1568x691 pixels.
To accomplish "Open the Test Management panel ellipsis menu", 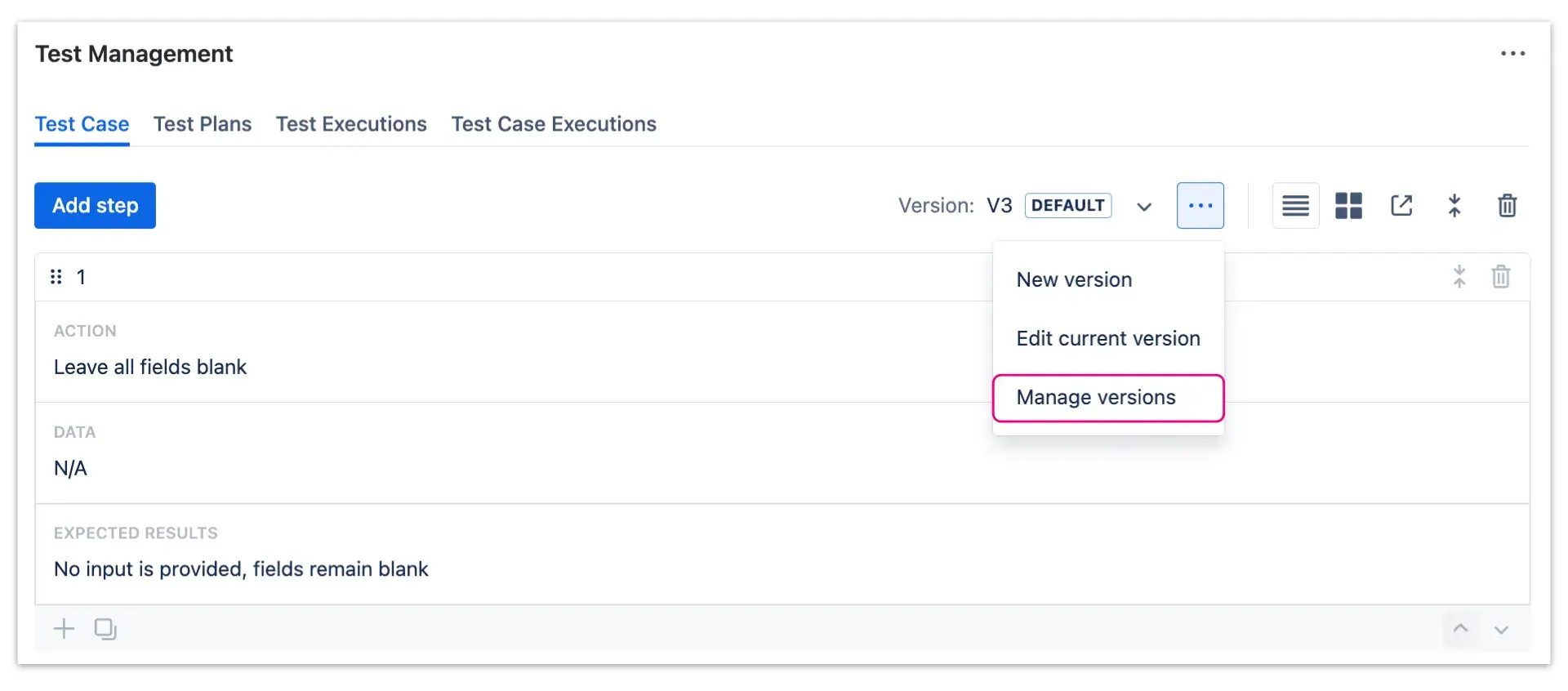I will click(x=1515, y=53).
